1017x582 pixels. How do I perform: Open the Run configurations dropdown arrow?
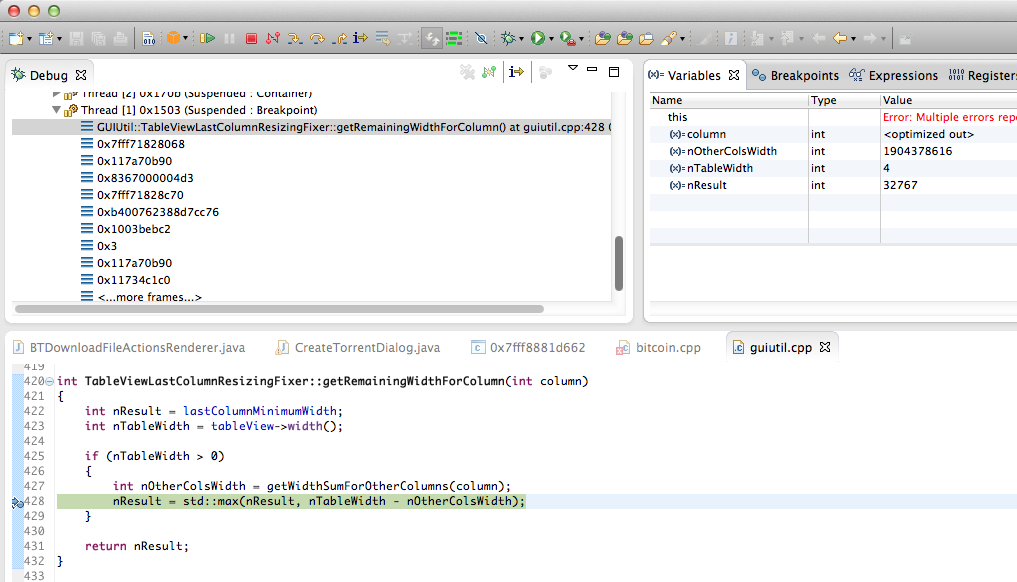pyautogui.click(x=551, y=39)
